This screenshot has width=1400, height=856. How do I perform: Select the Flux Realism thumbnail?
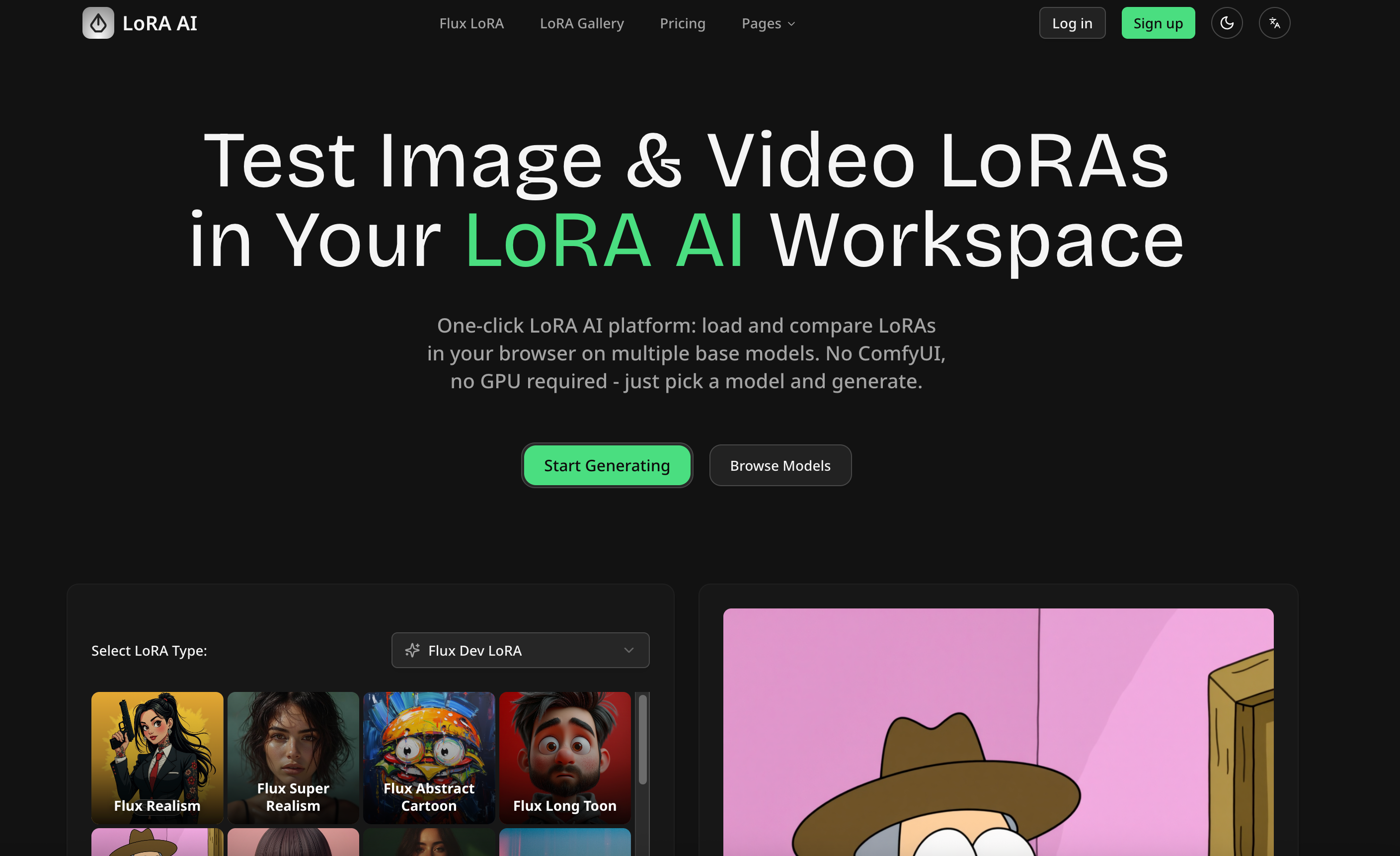(157, 758)
